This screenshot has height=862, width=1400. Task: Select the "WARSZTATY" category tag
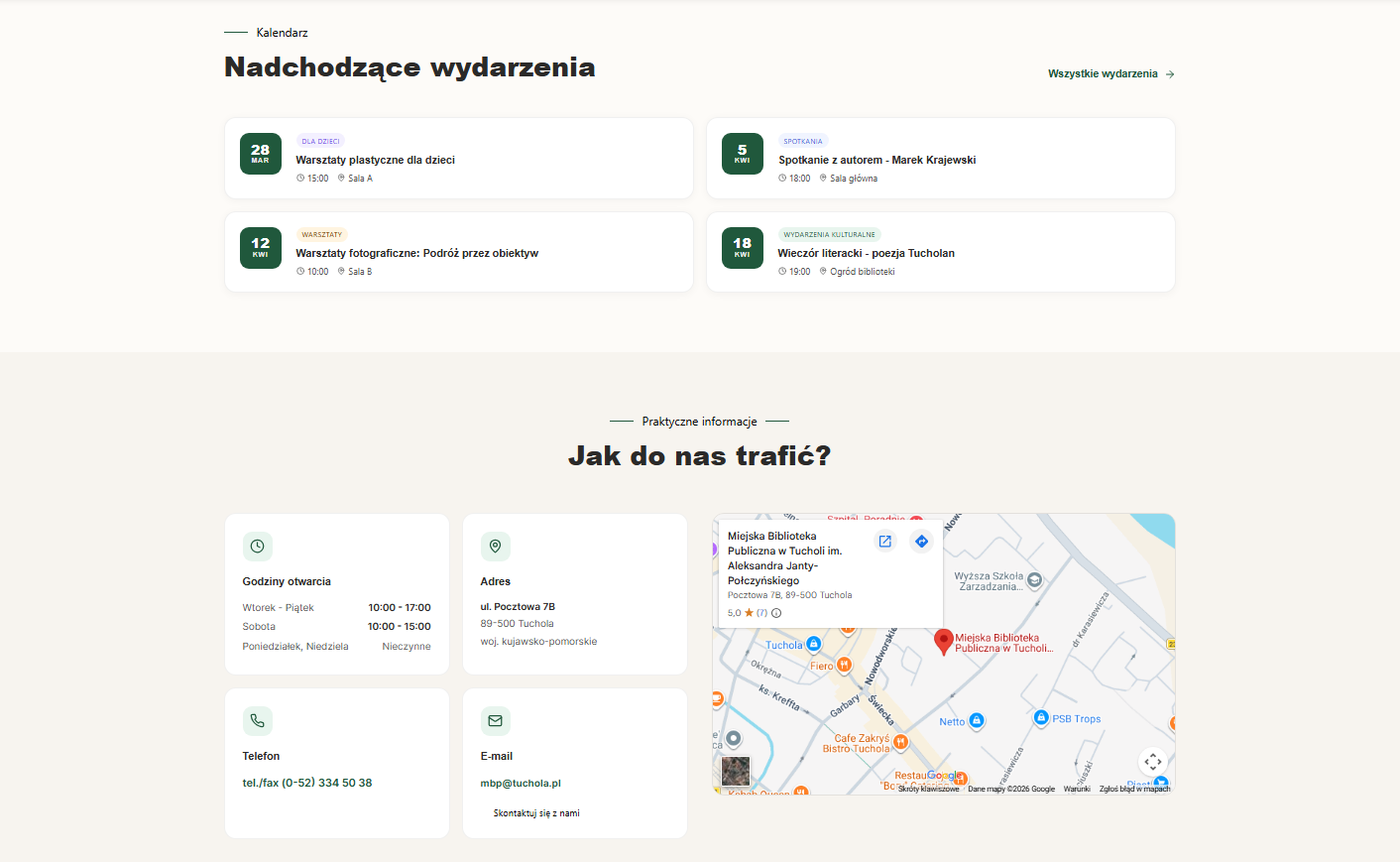click(x=321, y=235)
